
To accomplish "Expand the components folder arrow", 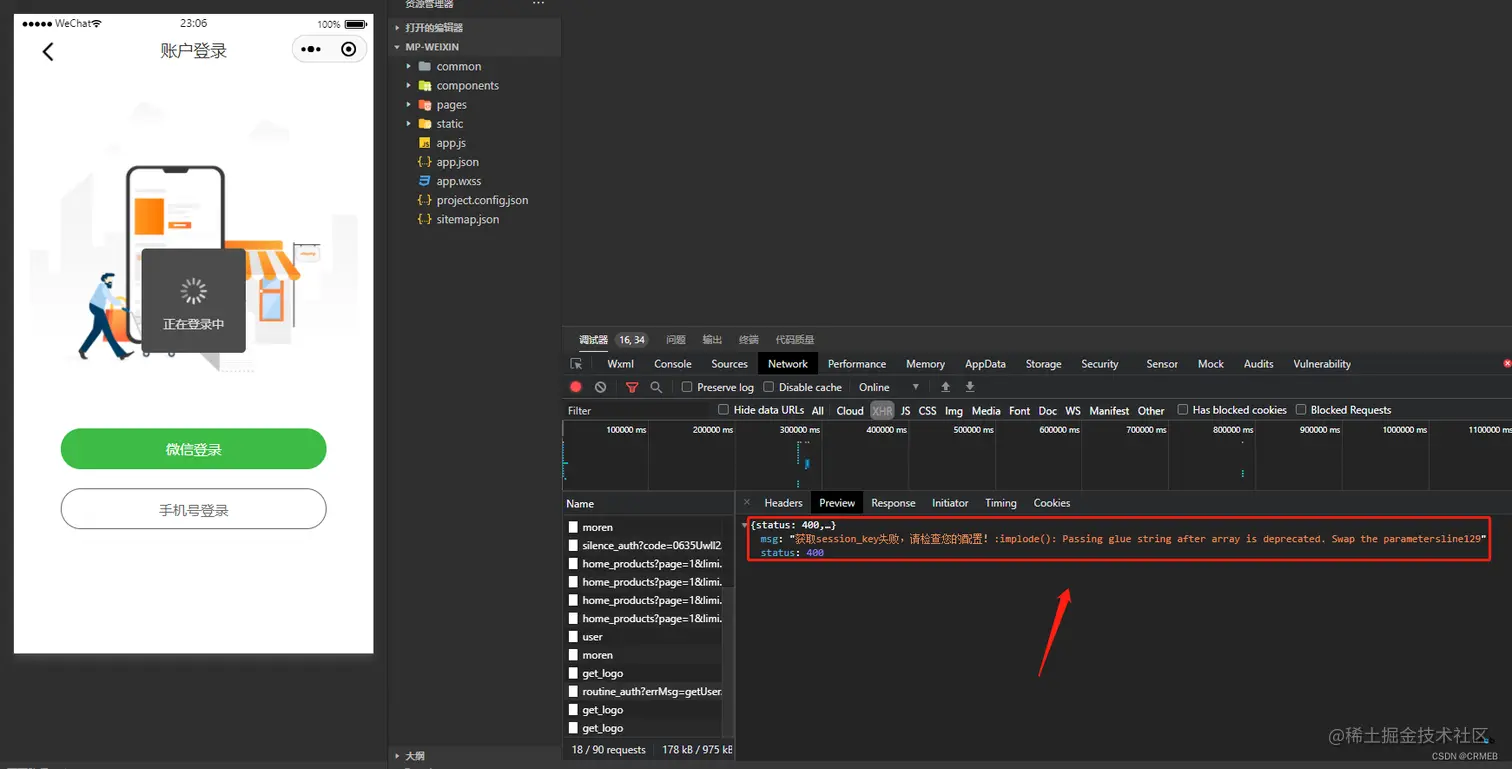I will (408, 85).
